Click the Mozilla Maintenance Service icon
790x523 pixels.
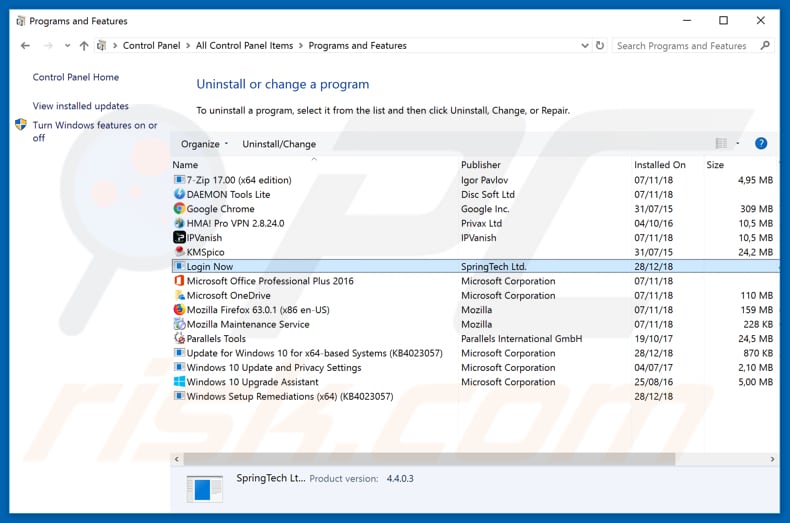(179, 324)
